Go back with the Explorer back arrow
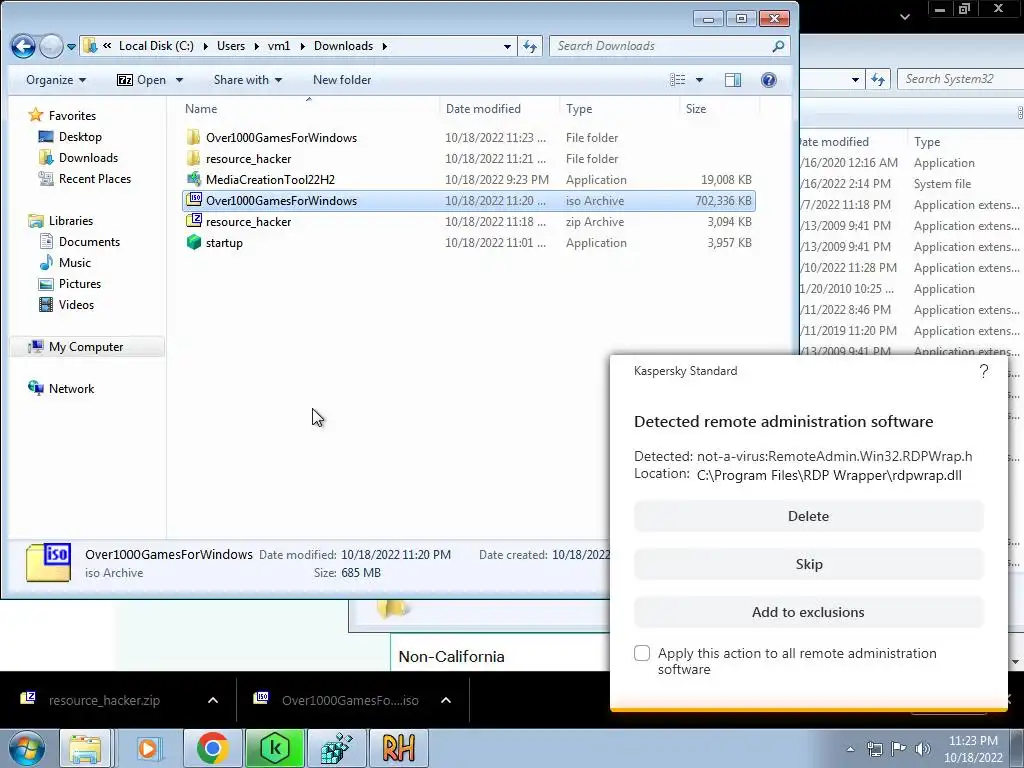The height and width of the screenshot is (768, 1024). pos(23,46)
